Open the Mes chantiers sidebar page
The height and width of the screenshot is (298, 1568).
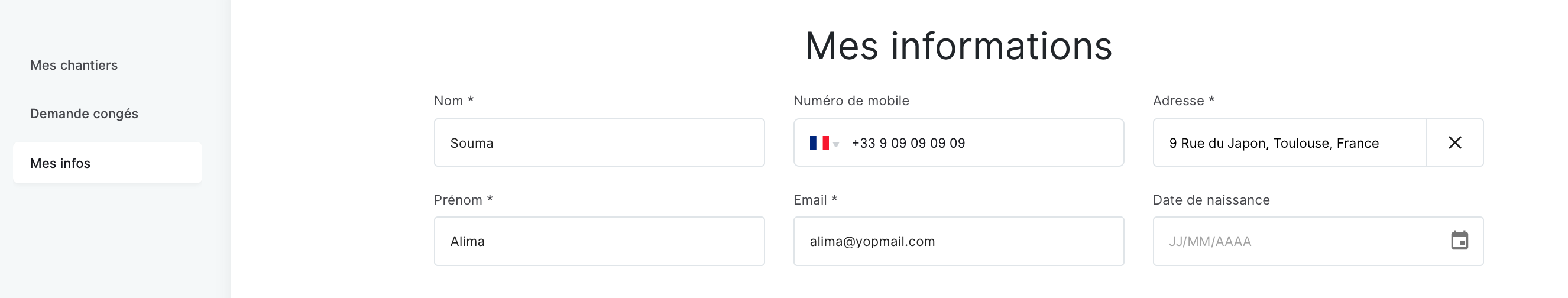click(x=74, y=65)
